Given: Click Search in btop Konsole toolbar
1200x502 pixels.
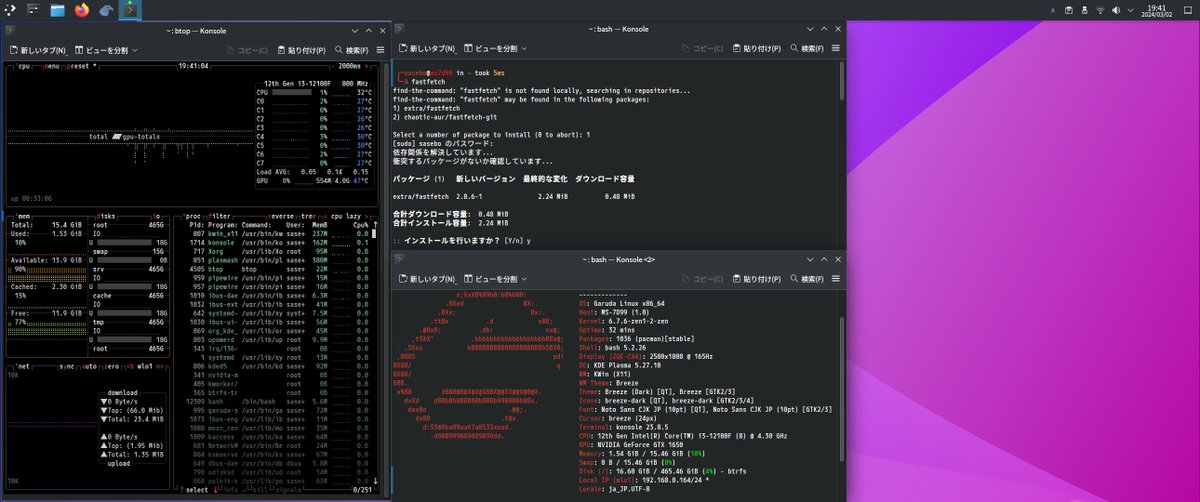Looking at the screenshot, I should tap(351, 49).
